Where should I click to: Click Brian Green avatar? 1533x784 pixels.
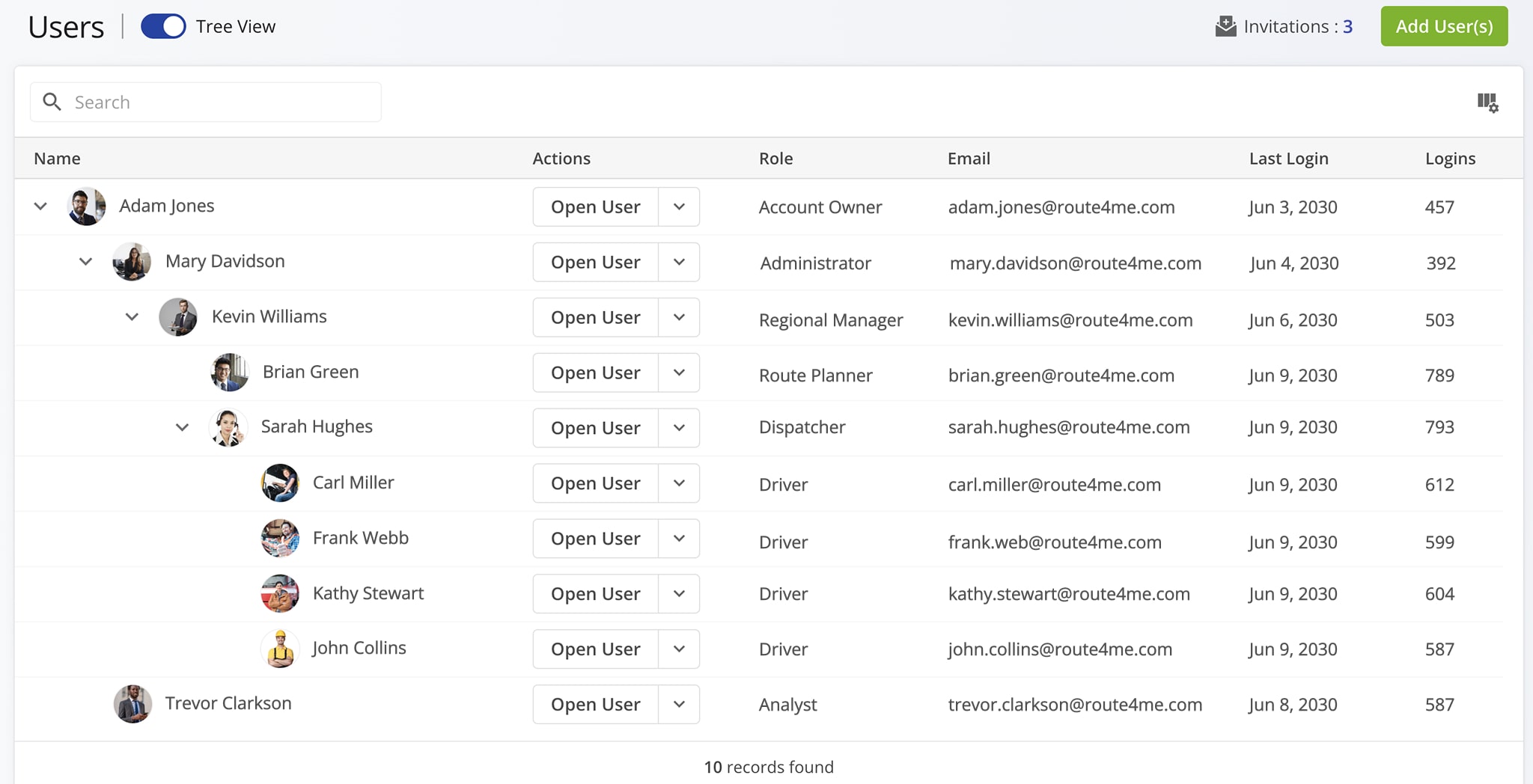[x=230, y=372]
